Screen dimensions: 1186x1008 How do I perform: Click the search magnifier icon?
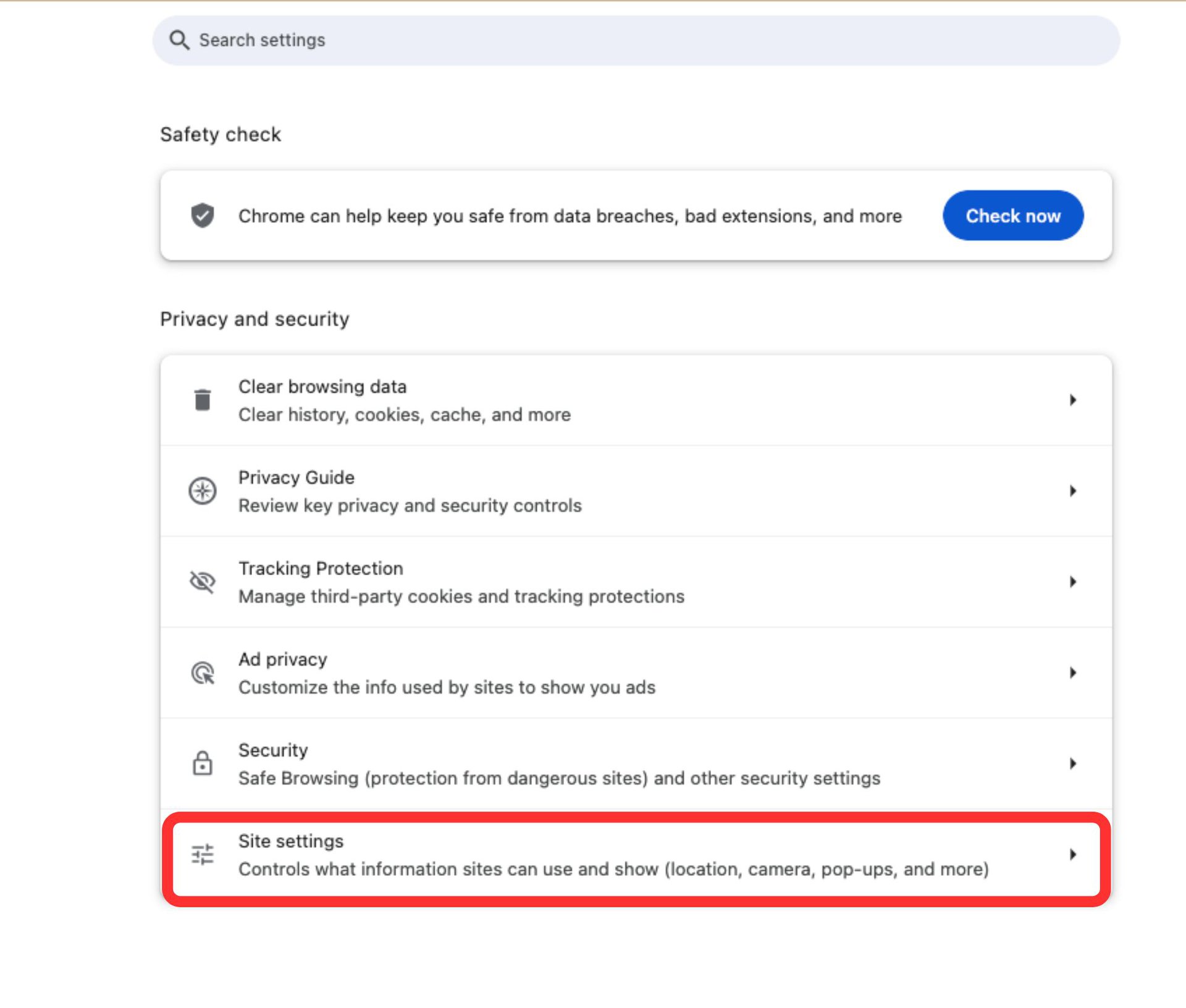tap(179, 40)
